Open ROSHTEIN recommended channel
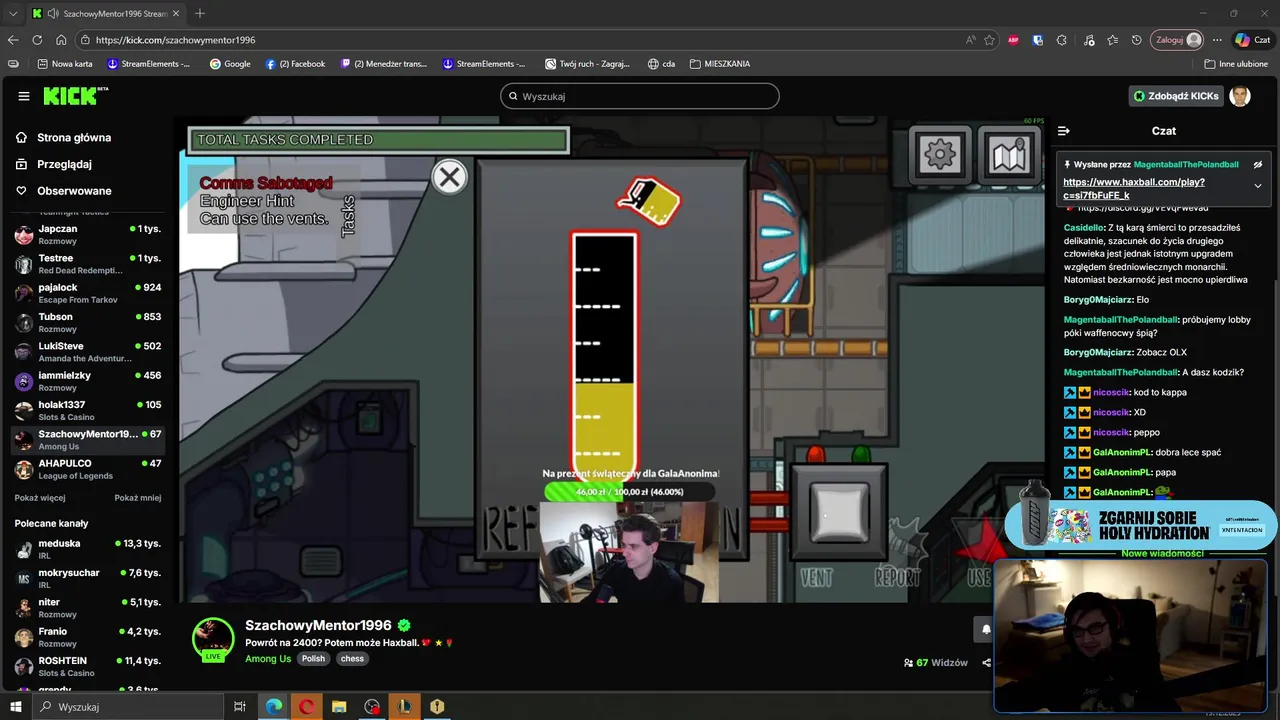This screenshot has width=1280, height=720. click(x=88, y=666)
